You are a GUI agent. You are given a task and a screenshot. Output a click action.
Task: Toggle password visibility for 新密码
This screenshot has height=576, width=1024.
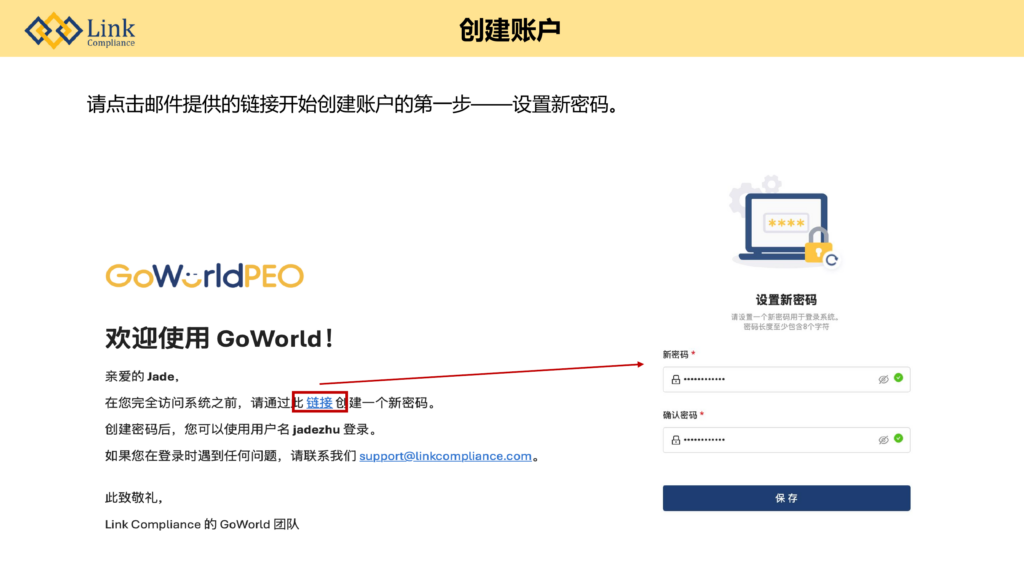[883, 380]
